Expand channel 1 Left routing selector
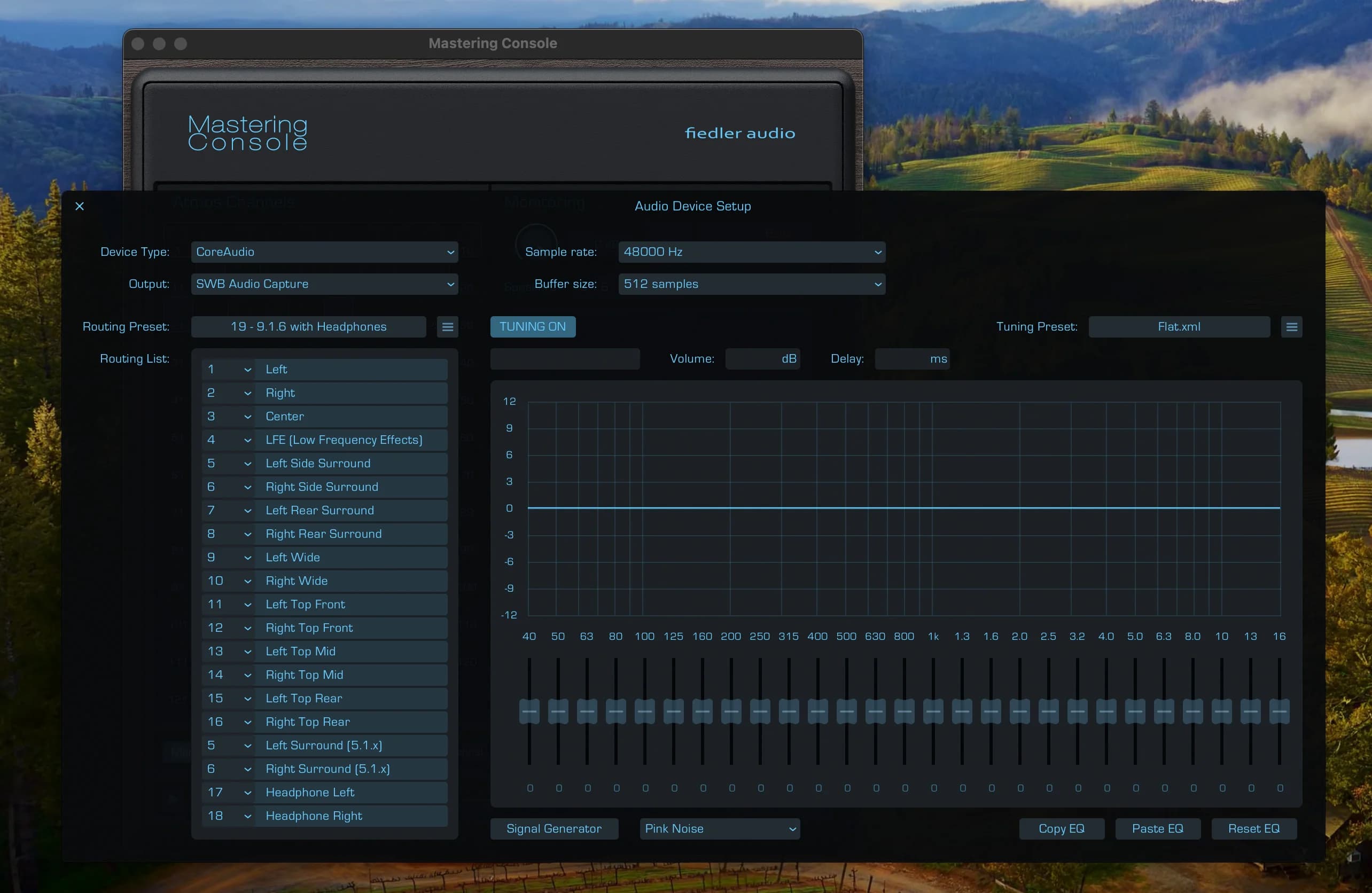1372x893 pixels. click(x=247, y=369)
